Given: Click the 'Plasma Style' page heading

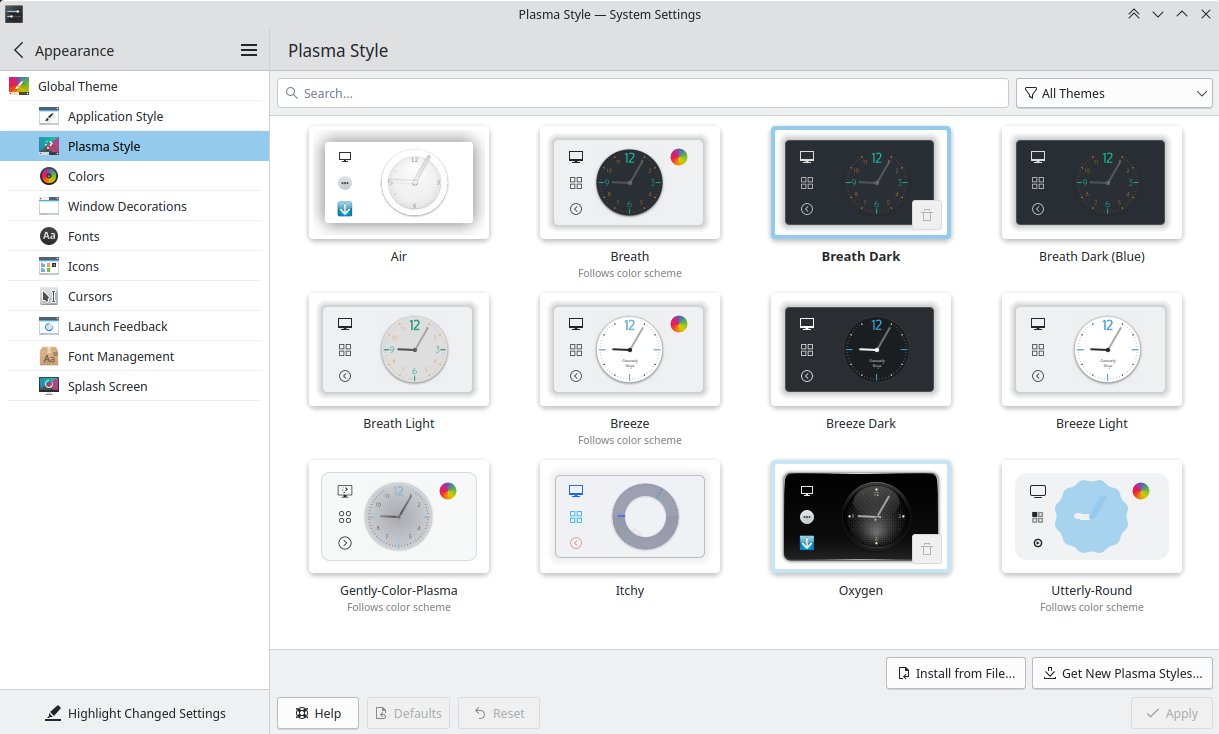Looking at the screenshot, I should point(338,50).
